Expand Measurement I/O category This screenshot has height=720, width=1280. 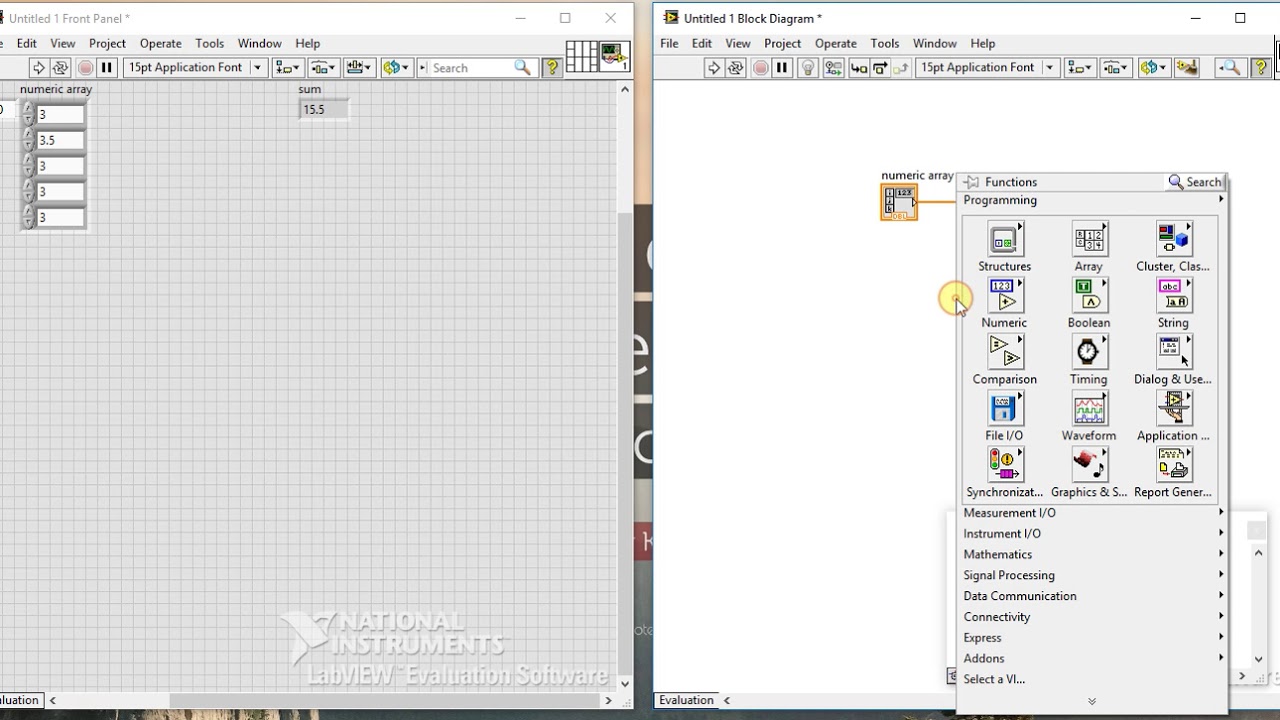pos(1092,513)
